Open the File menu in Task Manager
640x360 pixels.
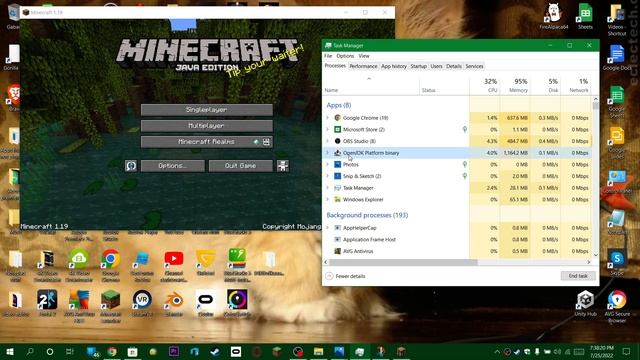point(328,56)
